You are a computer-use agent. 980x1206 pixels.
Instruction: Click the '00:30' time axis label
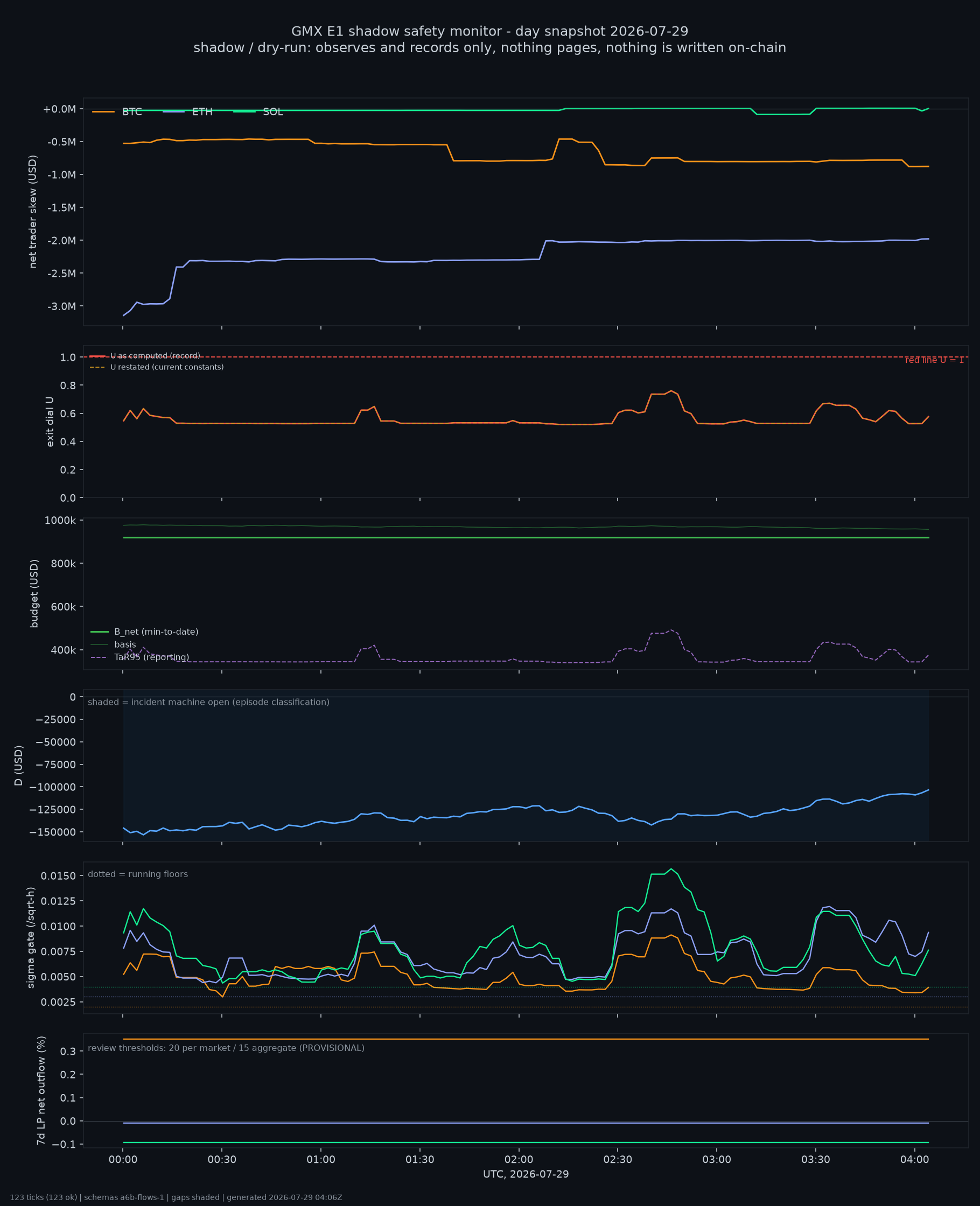pos(222,1160)
